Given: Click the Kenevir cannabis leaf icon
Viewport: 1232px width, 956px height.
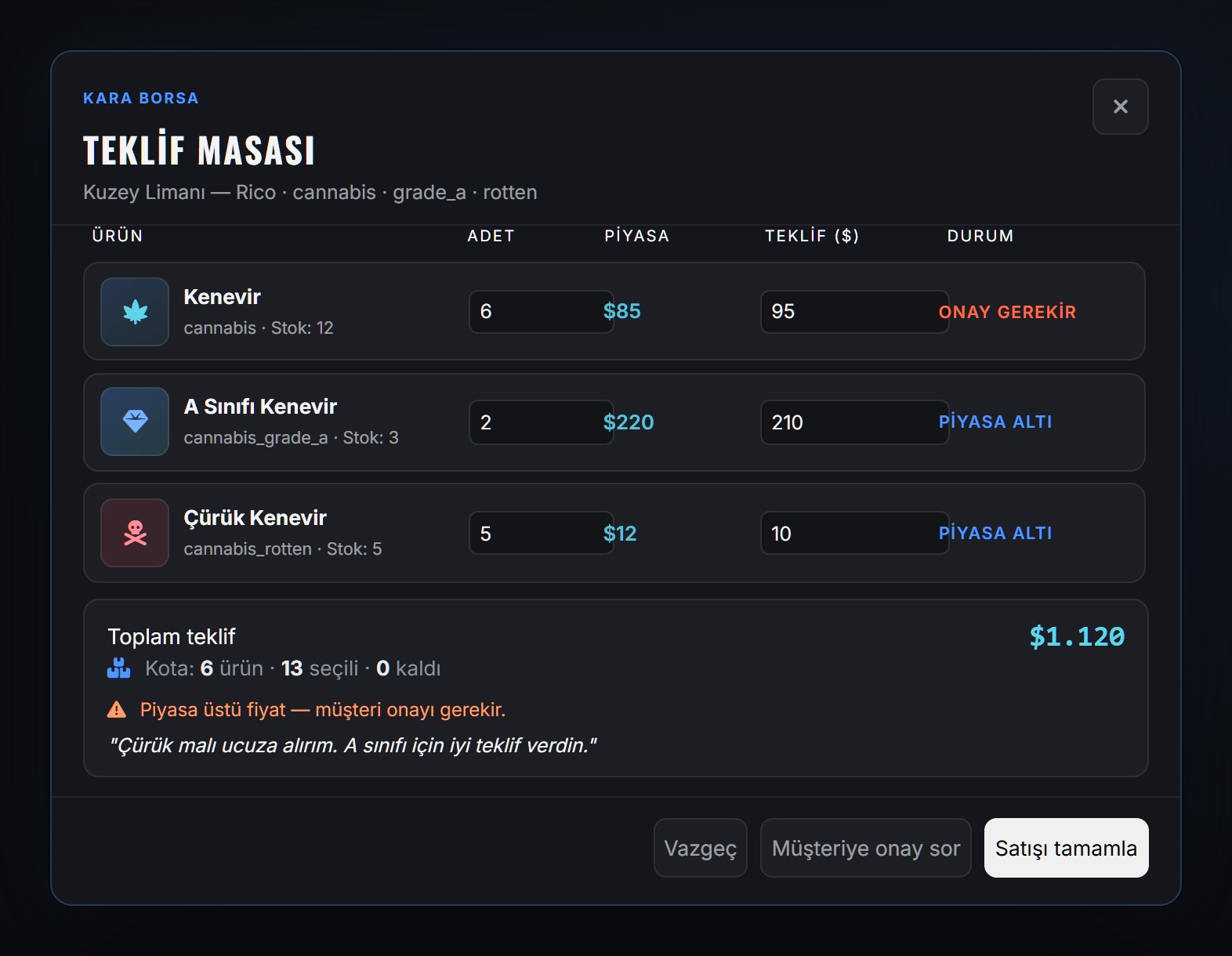Looking at the screenshot, I should click(x=135, y=312).
